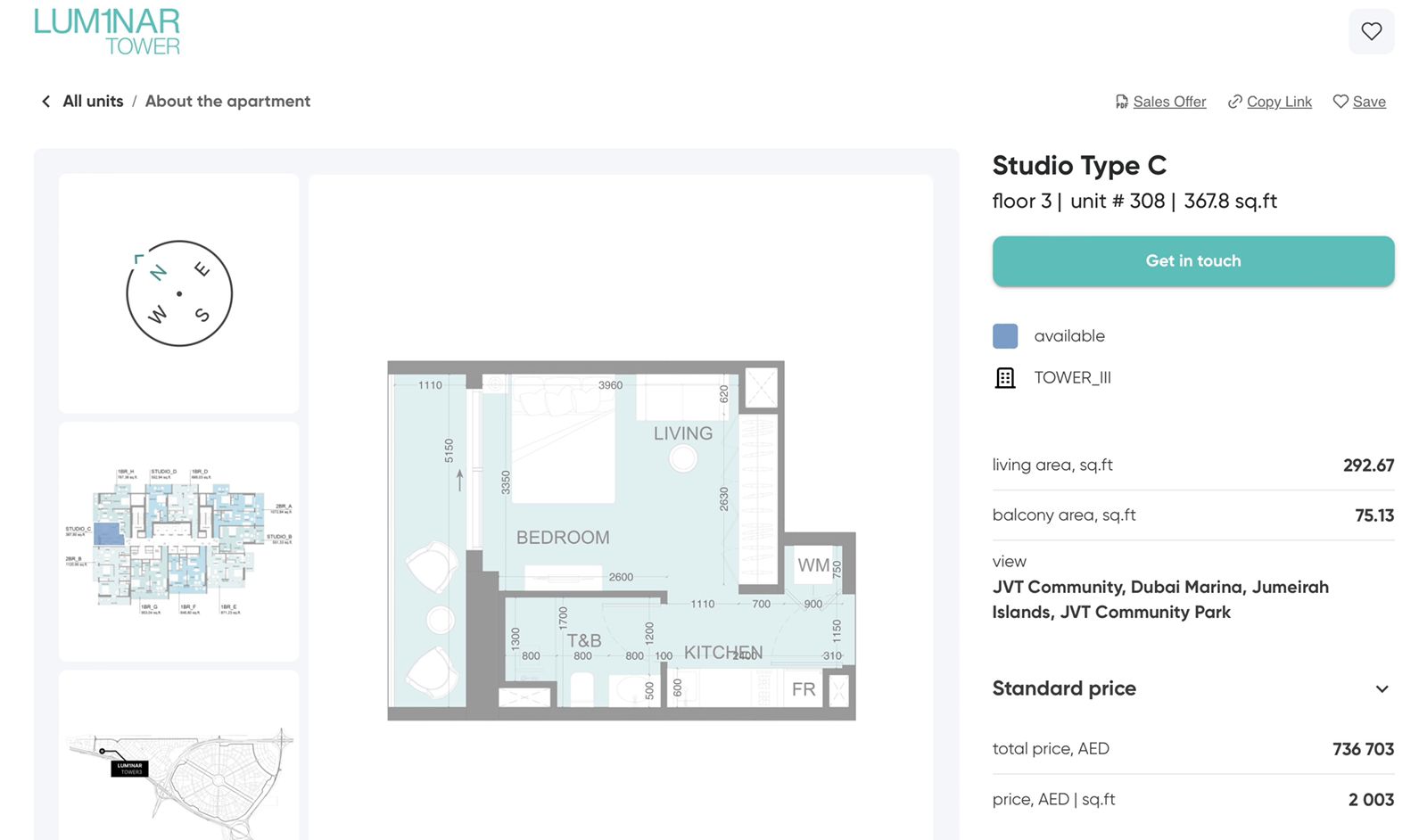Click the Save heart icon
The width and height of the screenshot is (1427, 840).
[x=1340, y=102]
